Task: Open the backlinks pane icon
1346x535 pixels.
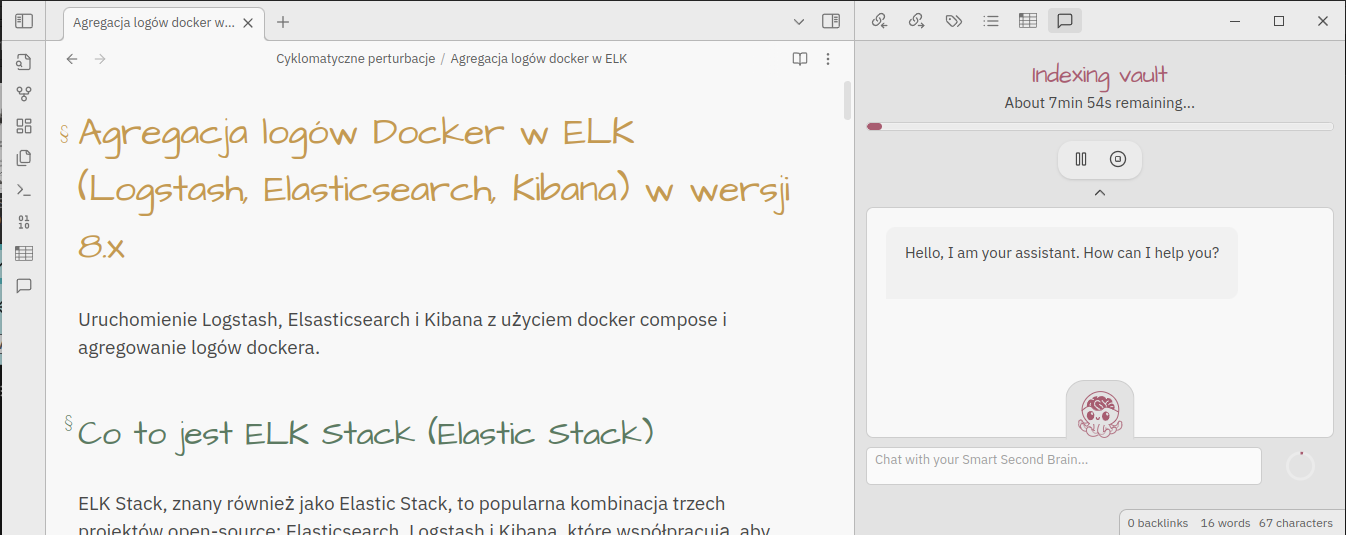Action: 880,20
